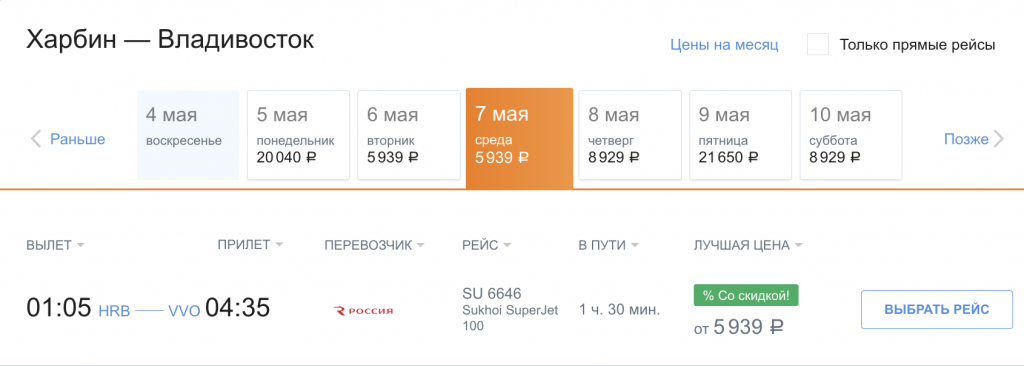Screen dimensions: 1024x366
Task: Open РЕЙС column sort dropdown
Action: click(x=487, y=245)
